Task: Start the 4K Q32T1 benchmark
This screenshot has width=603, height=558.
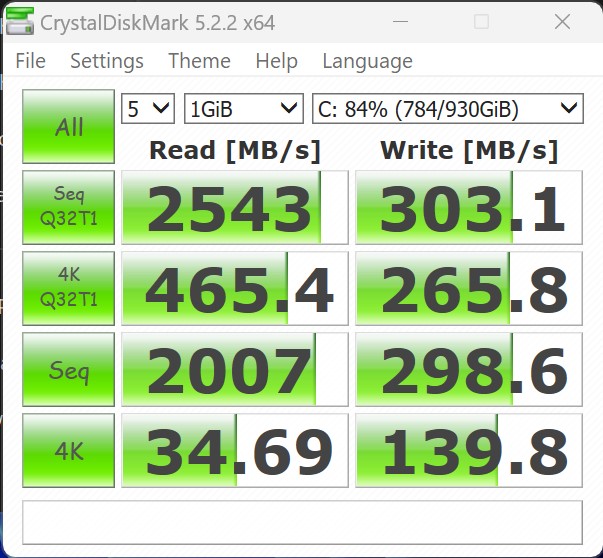Action: tap(68, 288)
